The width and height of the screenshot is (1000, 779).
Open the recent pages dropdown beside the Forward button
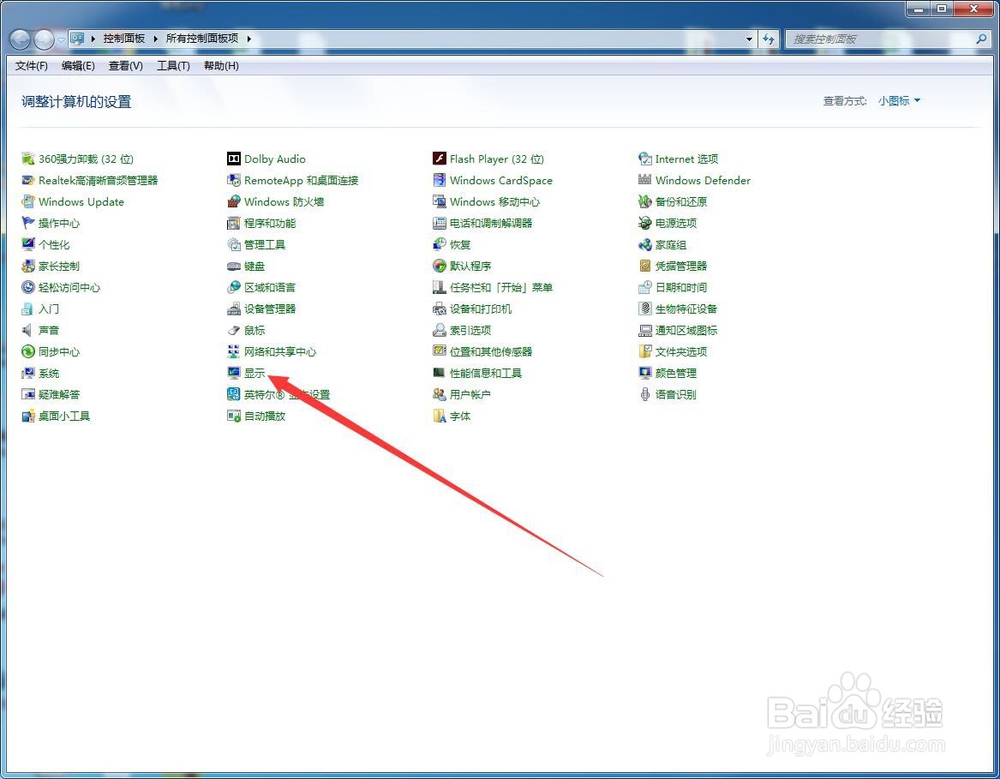(61, 40)
